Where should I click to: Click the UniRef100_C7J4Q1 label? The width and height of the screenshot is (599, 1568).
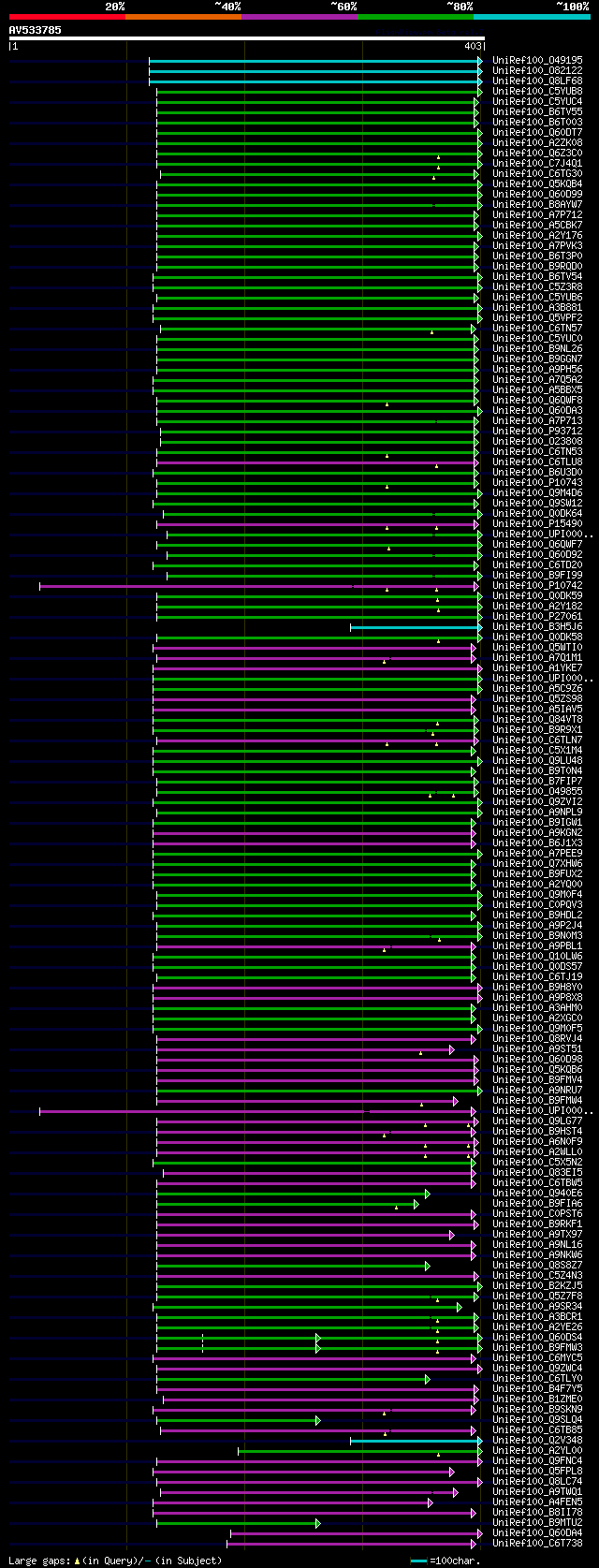(537, 163)
